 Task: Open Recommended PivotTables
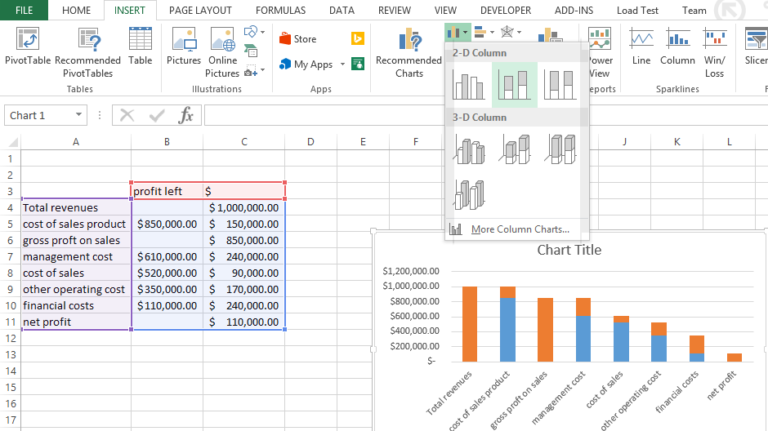coord(87,52)
